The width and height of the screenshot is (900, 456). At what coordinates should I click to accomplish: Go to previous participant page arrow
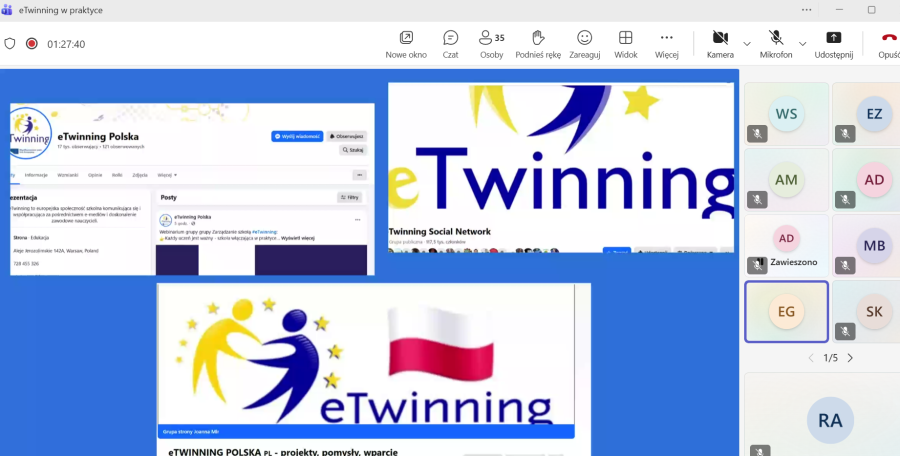(x=809, y=358)
